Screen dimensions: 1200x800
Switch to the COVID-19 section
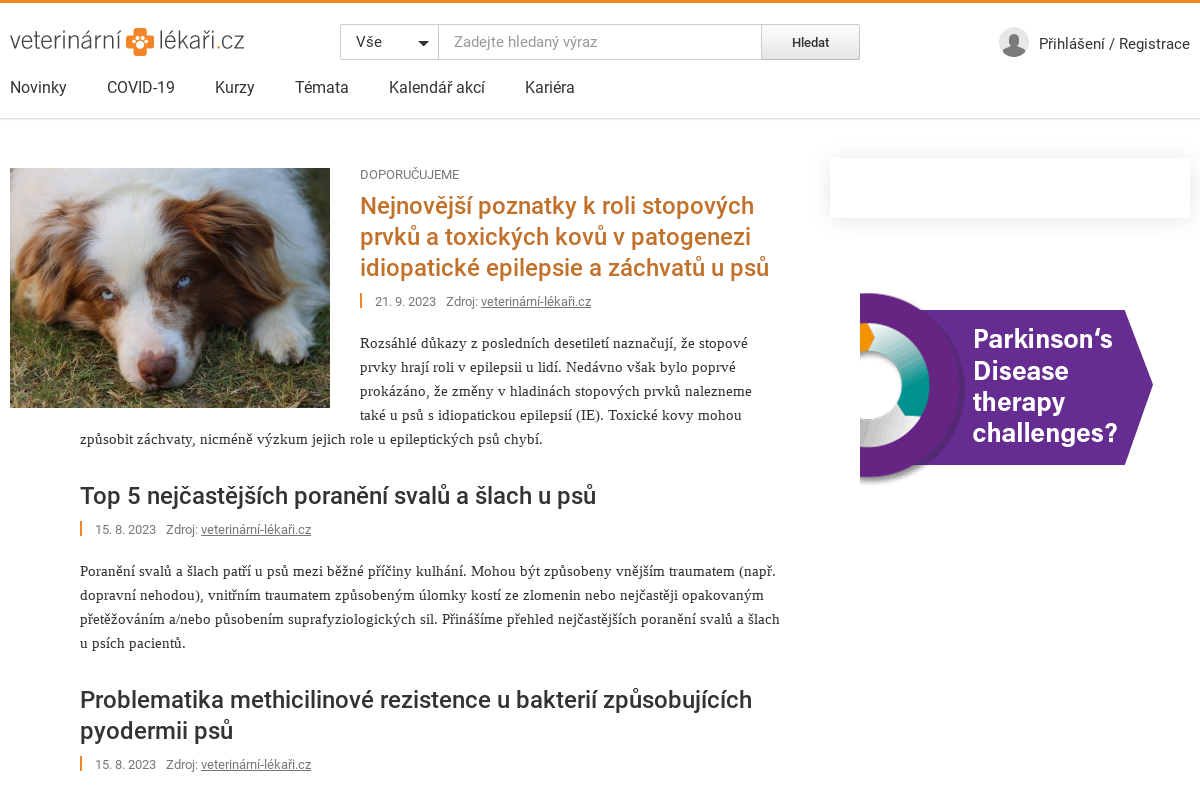coord(140,87)
